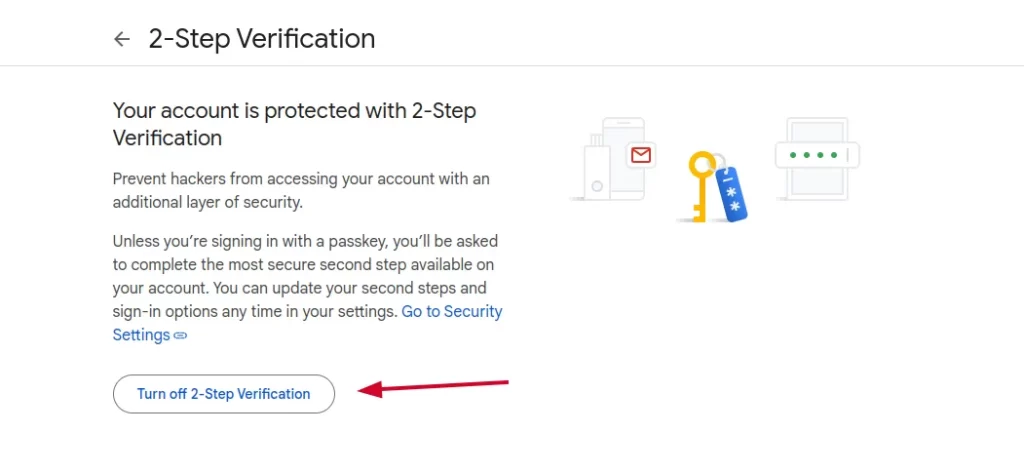This screenshot has width=1024, height=472.
Task: Click the 'Your account is protected' heading
Action: pos(295,124)
